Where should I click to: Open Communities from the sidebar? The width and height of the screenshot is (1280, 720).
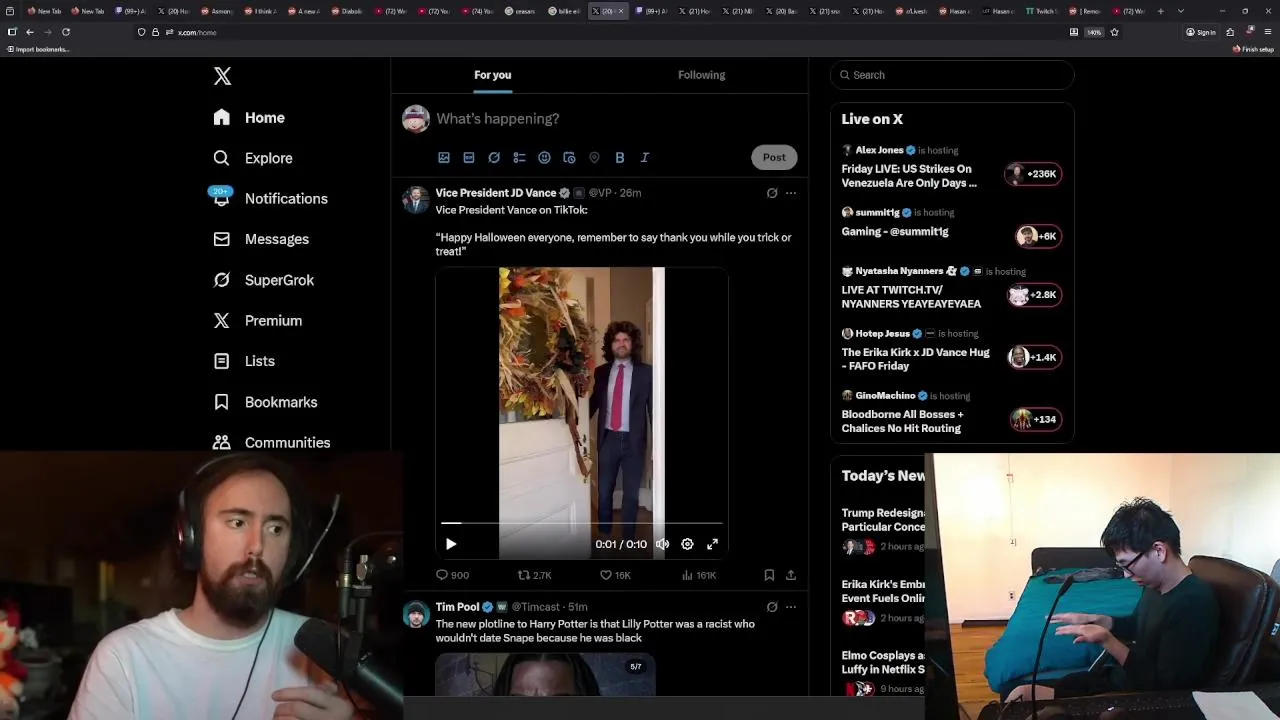pos(272,442)
